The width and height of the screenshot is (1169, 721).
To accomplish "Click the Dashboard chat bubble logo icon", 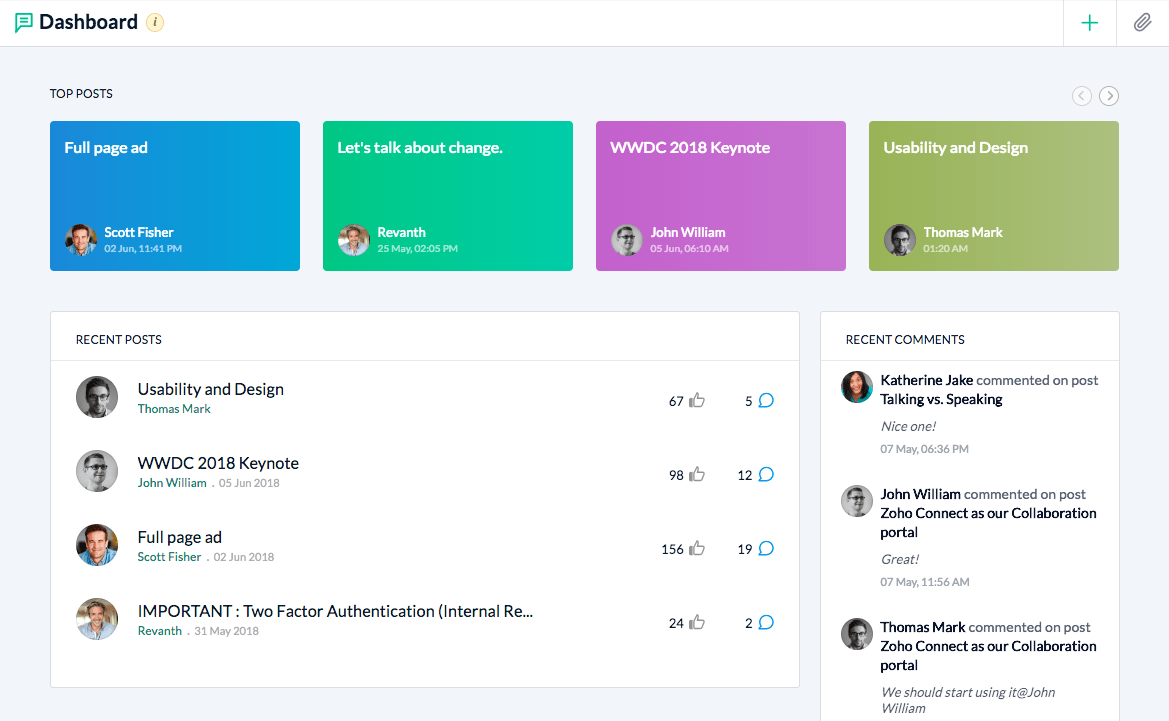I will [24, 22].
